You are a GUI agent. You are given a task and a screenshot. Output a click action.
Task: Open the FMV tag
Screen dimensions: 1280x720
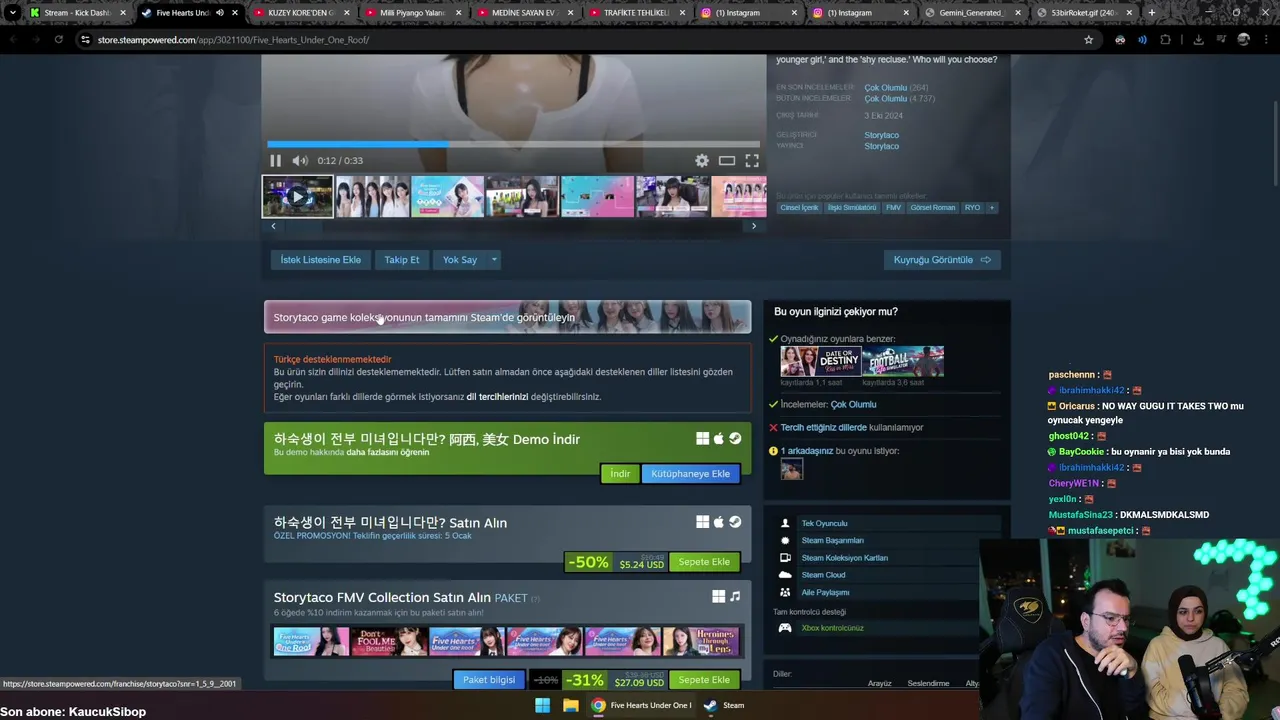(x=893, y=208)
